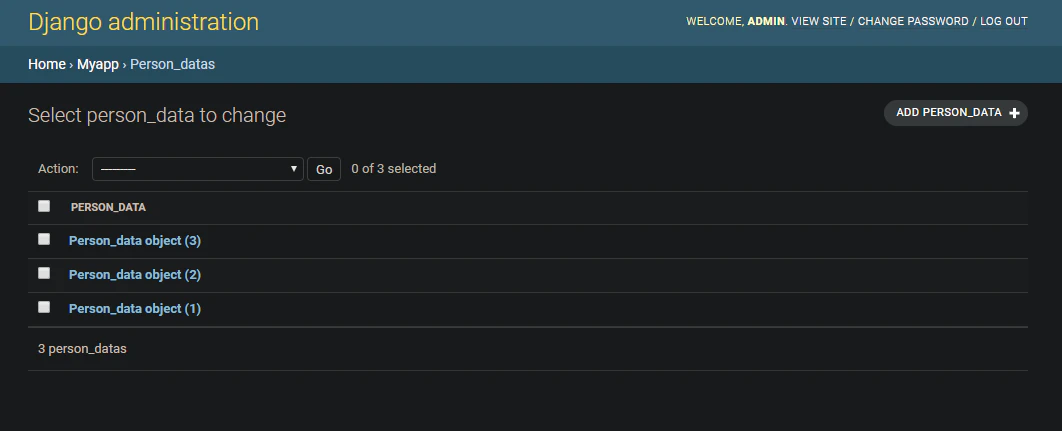Viewport: 1062px width, 431px height.
Task: Open Person_data object (3) record
Action: click(x=135, y=241)
